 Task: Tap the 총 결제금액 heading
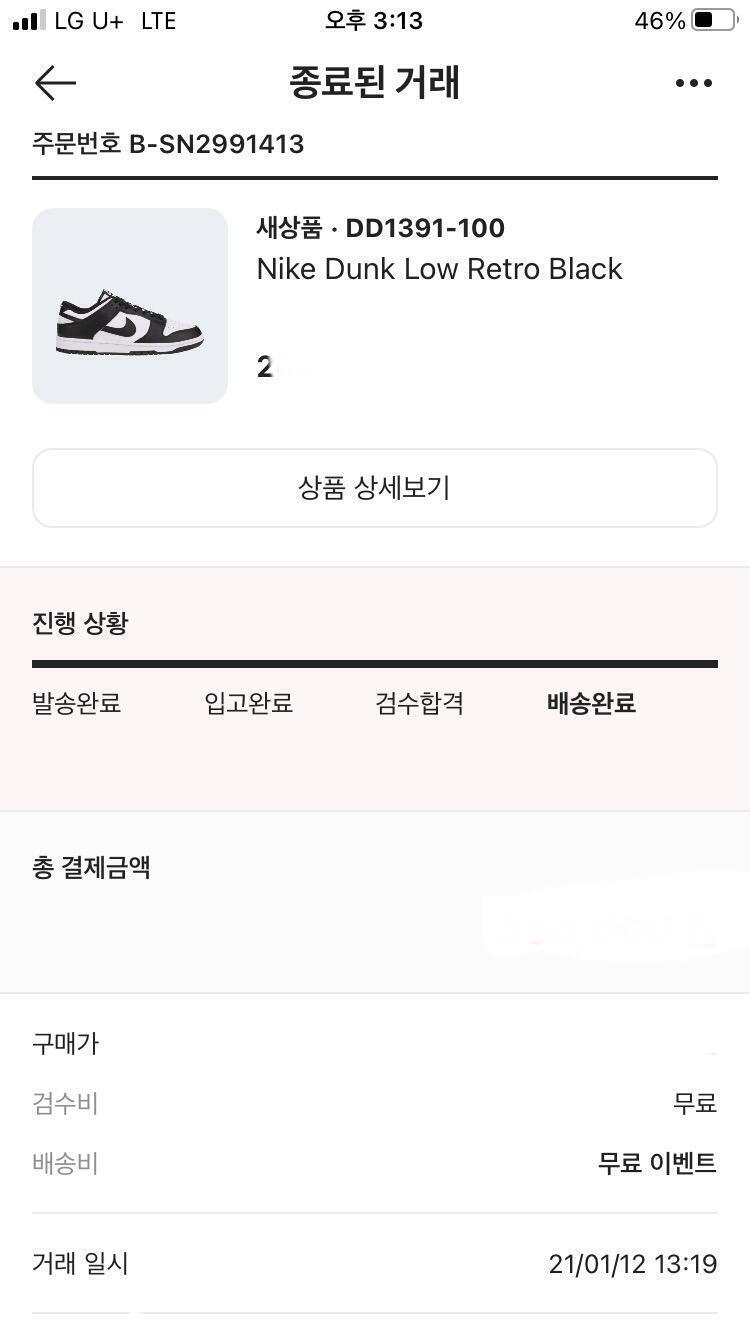point(91,867)
